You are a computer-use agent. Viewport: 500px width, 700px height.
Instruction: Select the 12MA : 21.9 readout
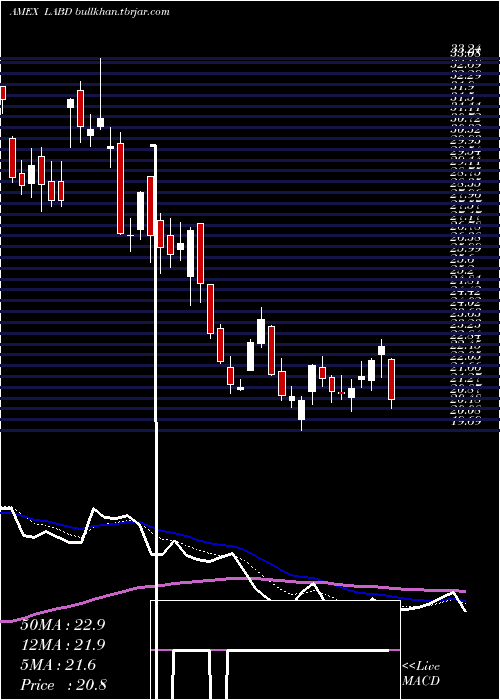tap(63, 645)
